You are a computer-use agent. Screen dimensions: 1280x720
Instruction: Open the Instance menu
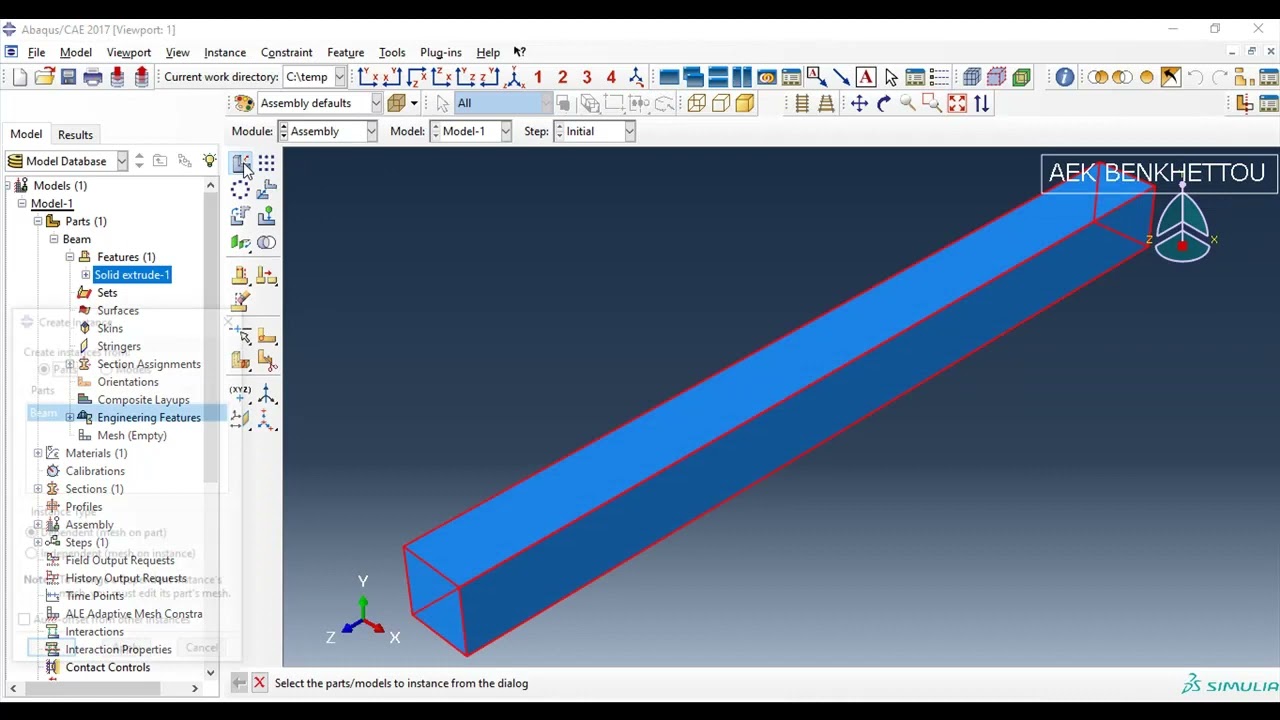[x=225, y=52]
